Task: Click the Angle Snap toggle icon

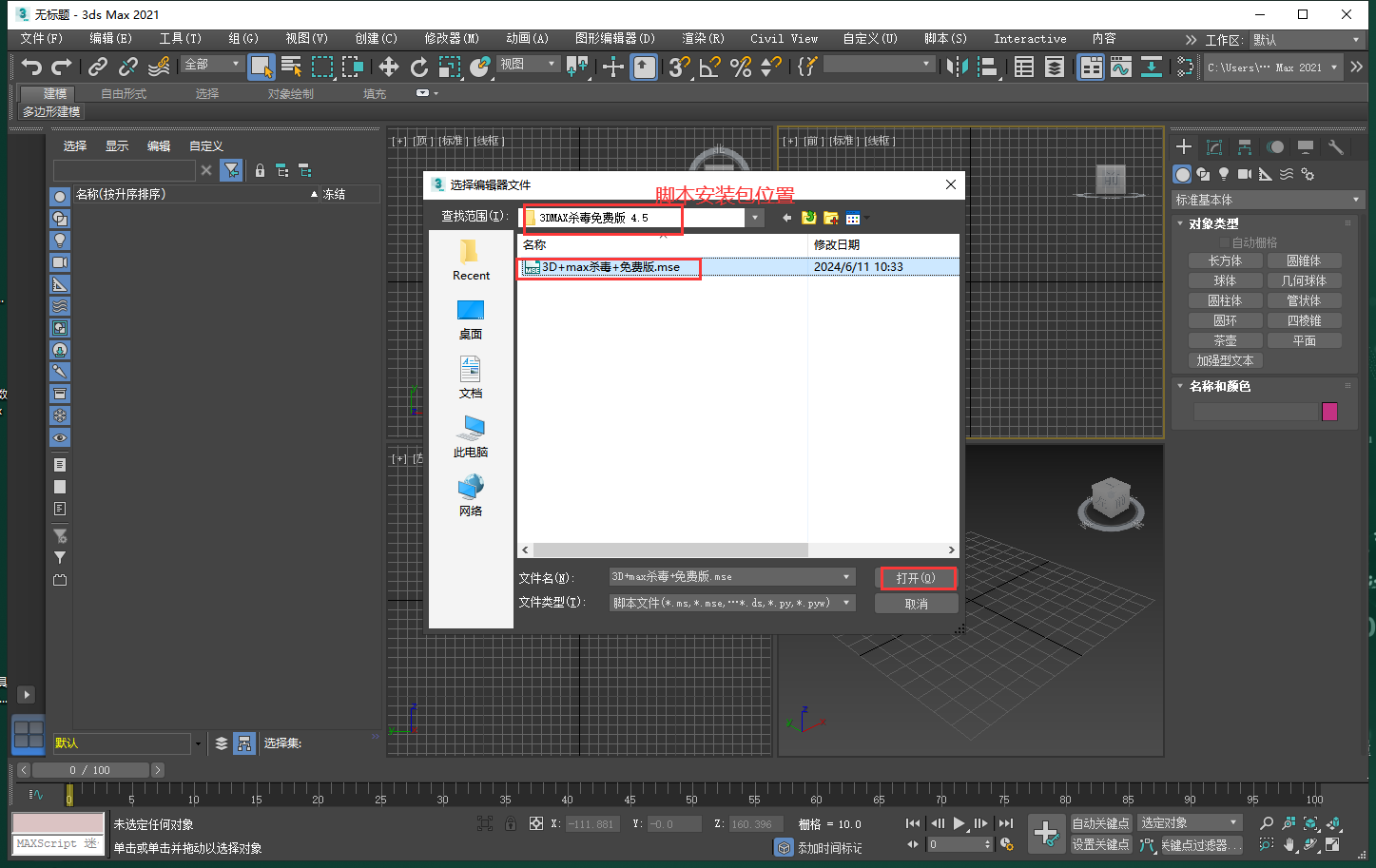Action: point(709,67)
